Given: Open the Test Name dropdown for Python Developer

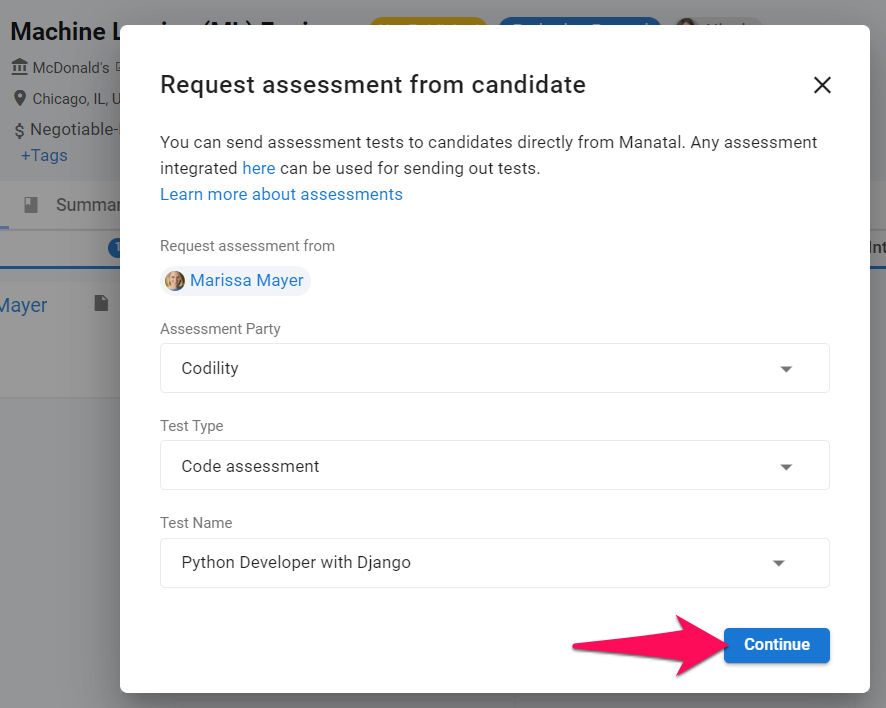Looking at the screenshot, I should click(494, 563).
